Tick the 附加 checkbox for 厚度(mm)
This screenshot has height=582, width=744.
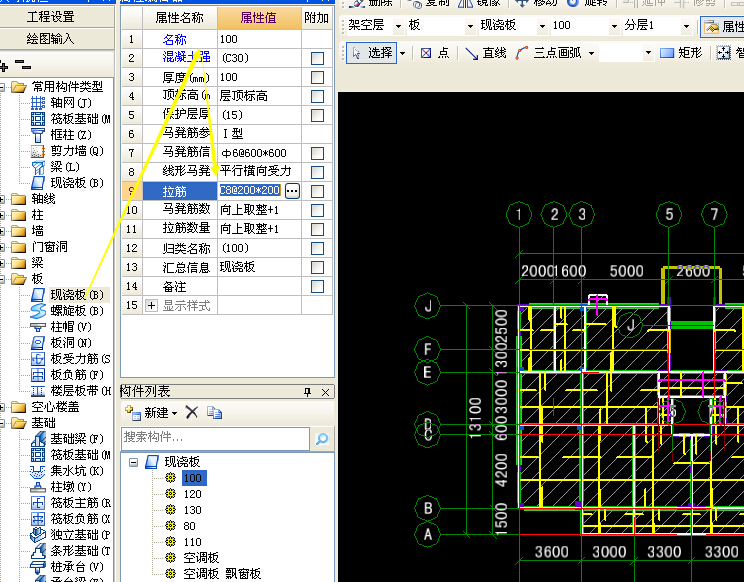pos(317,77)
